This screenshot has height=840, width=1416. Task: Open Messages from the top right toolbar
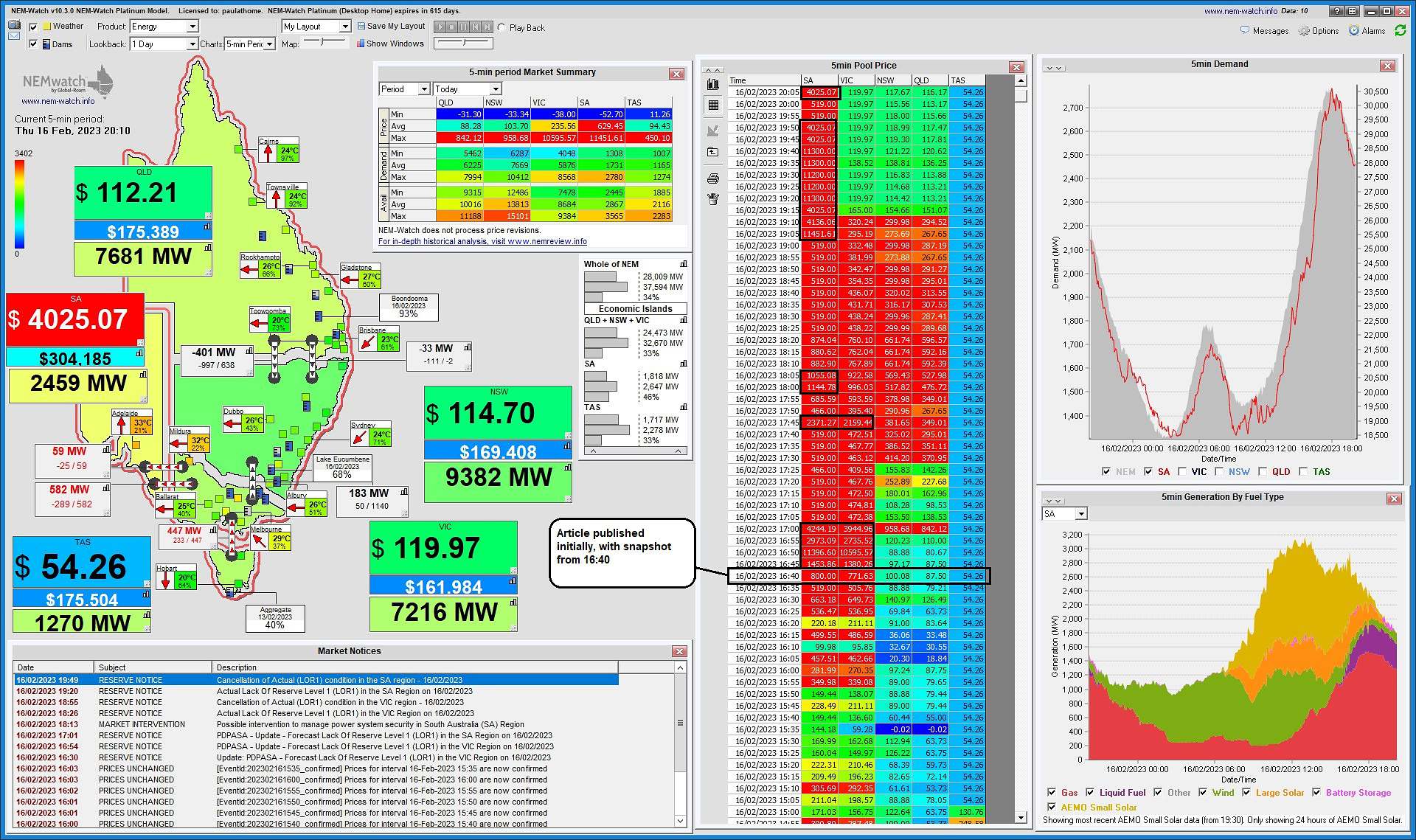pyautogui.click(x=1264, y=31)
